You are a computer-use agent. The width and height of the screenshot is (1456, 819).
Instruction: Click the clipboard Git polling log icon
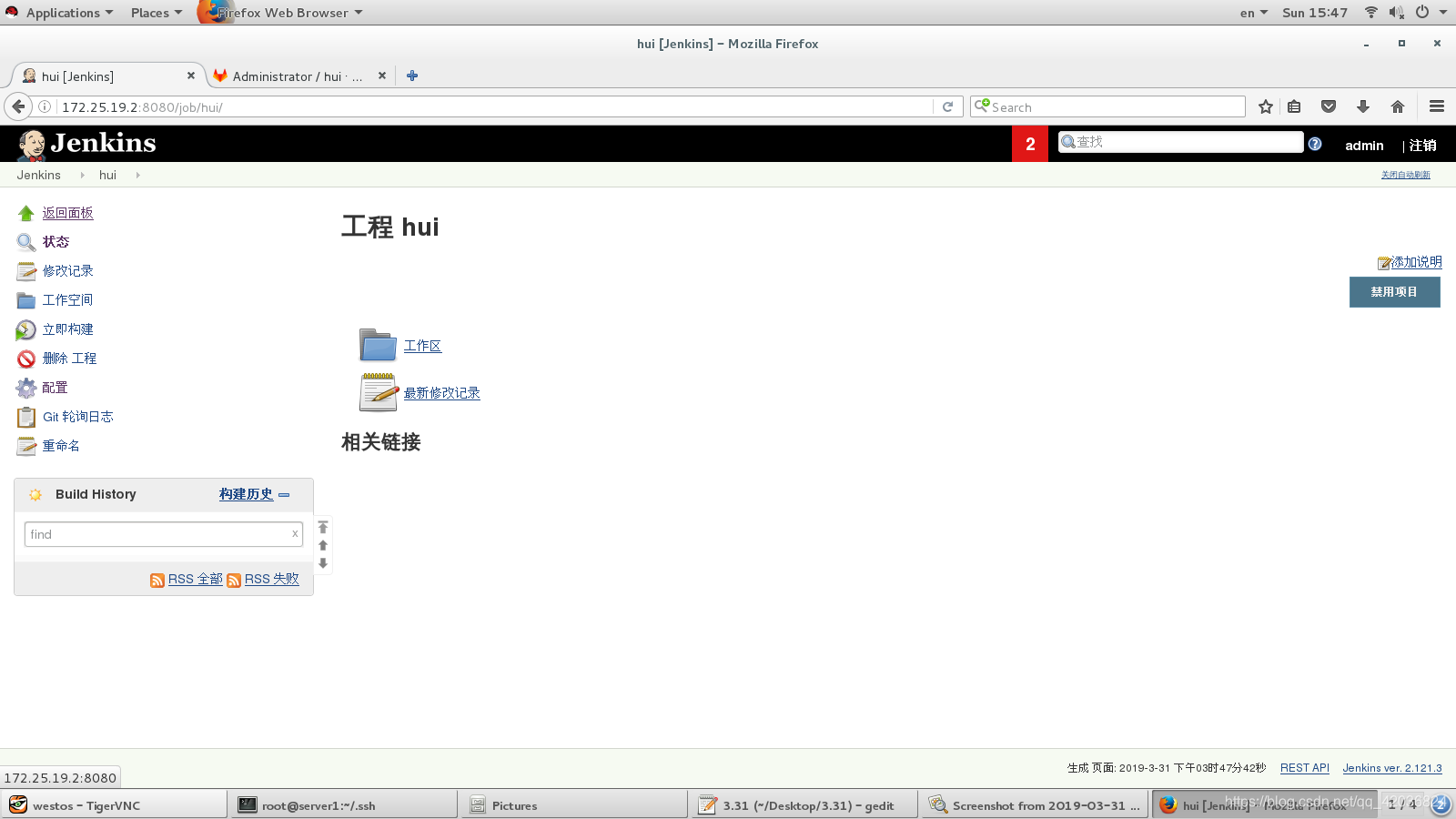[x=25, y=417]
